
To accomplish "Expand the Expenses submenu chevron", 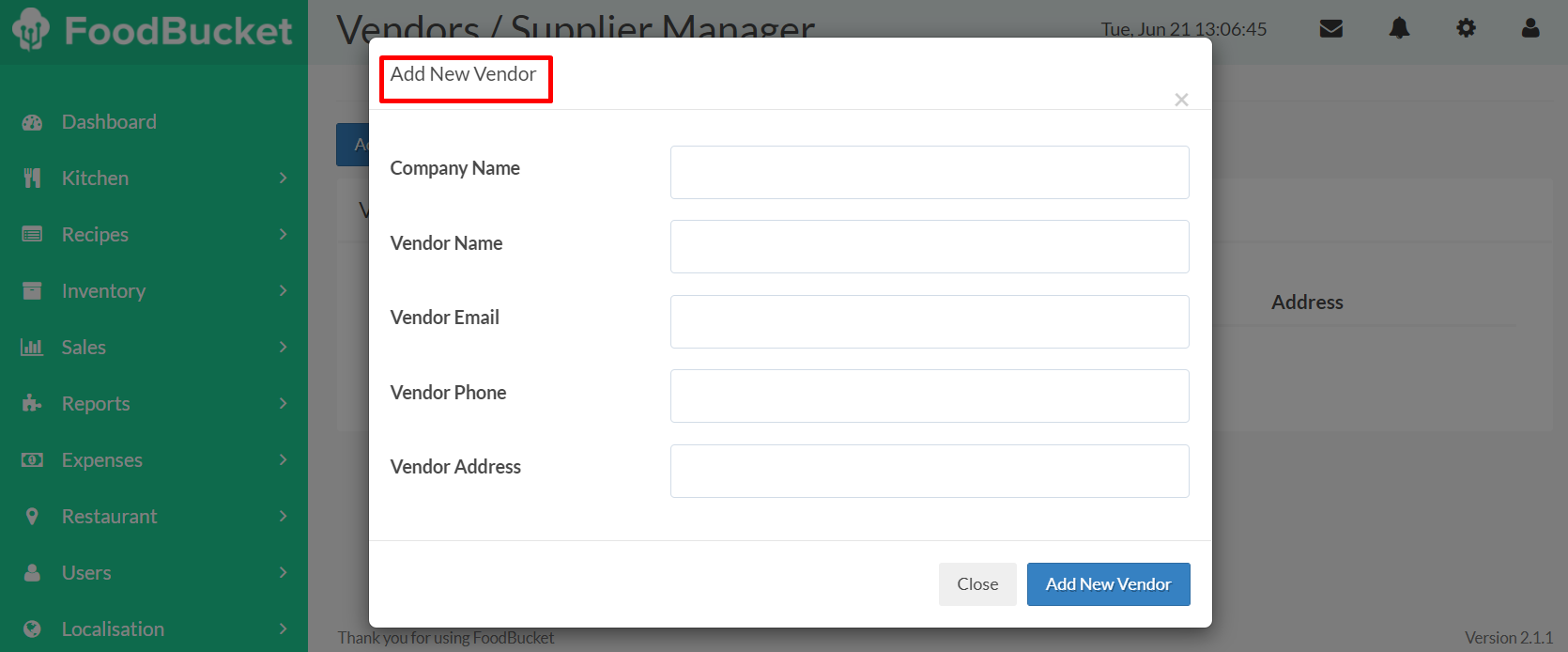I will coord(283,460).
